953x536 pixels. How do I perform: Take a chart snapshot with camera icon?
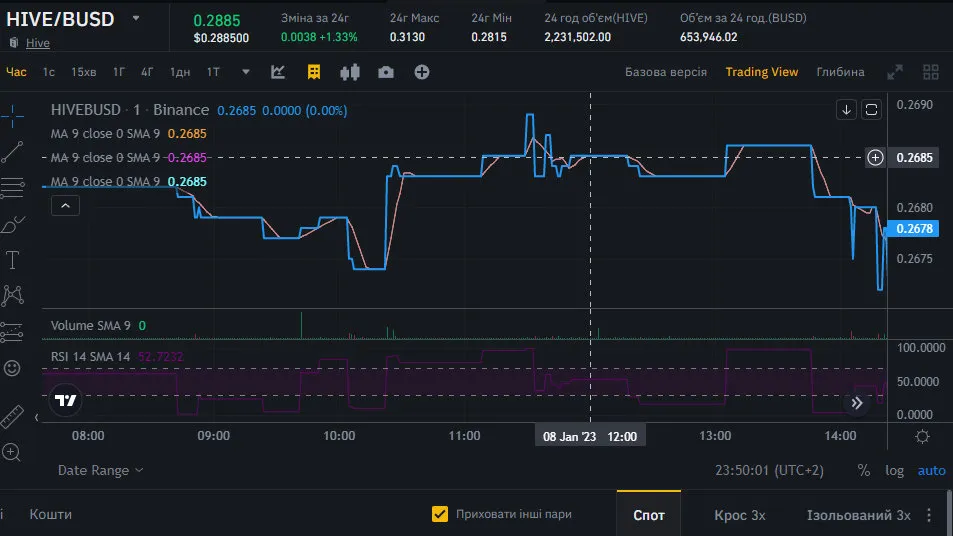pos(386,72)
